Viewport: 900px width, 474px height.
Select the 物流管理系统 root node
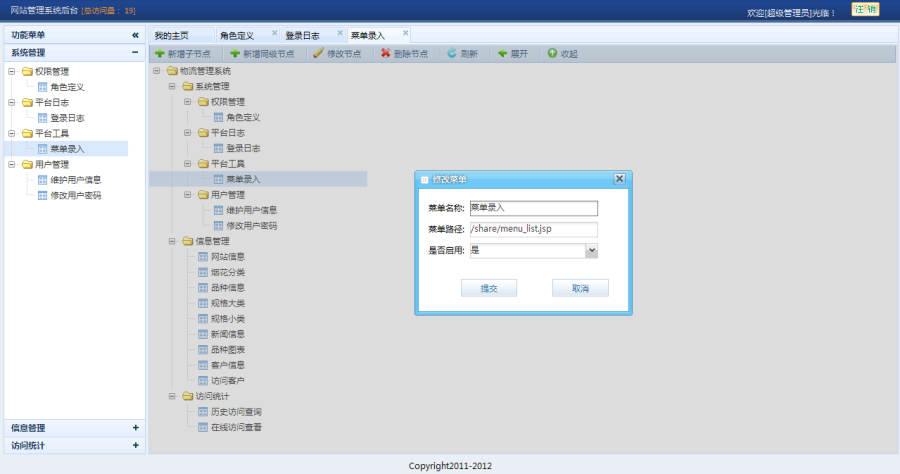click(x=205, y=71)
